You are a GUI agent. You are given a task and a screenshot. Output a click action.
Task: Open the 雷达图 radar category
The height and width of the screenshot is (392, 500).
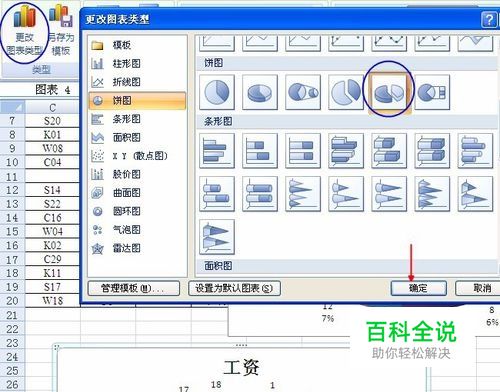click(x=137, y=248)
